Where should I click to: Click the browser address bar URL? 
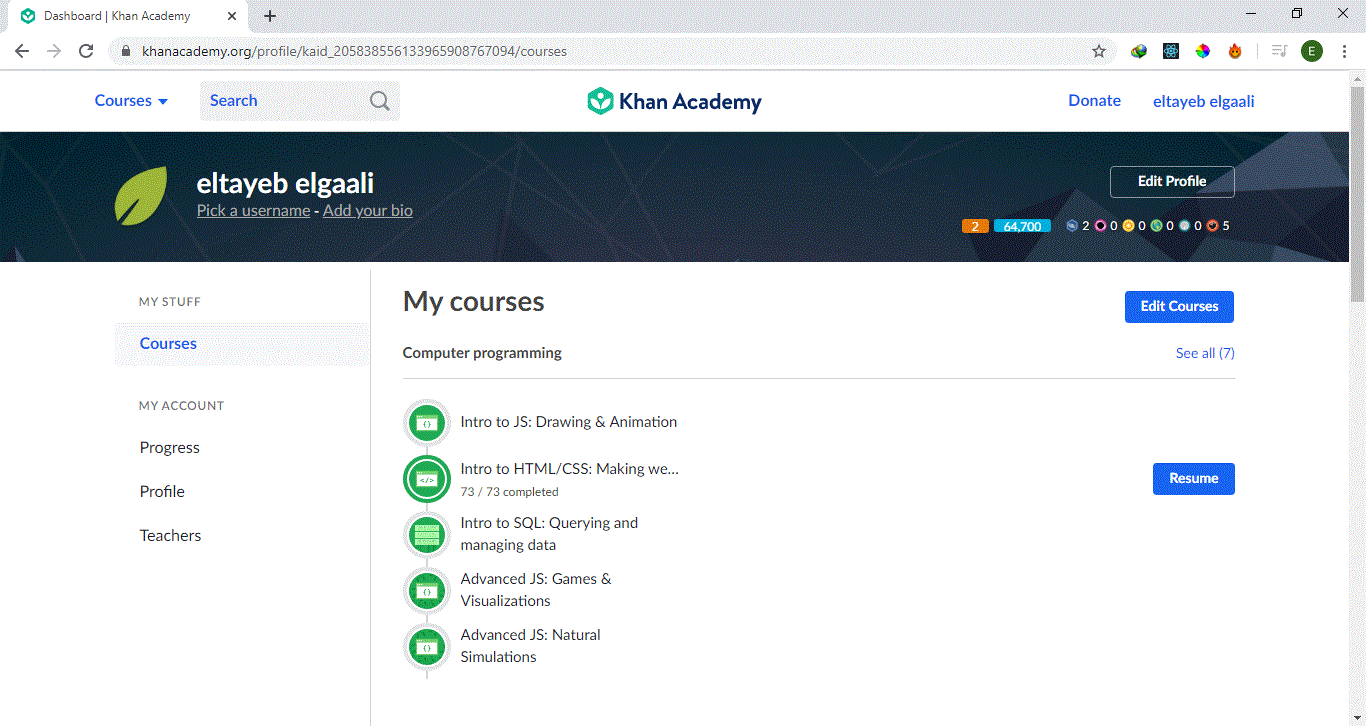click(x=354, y=51)
